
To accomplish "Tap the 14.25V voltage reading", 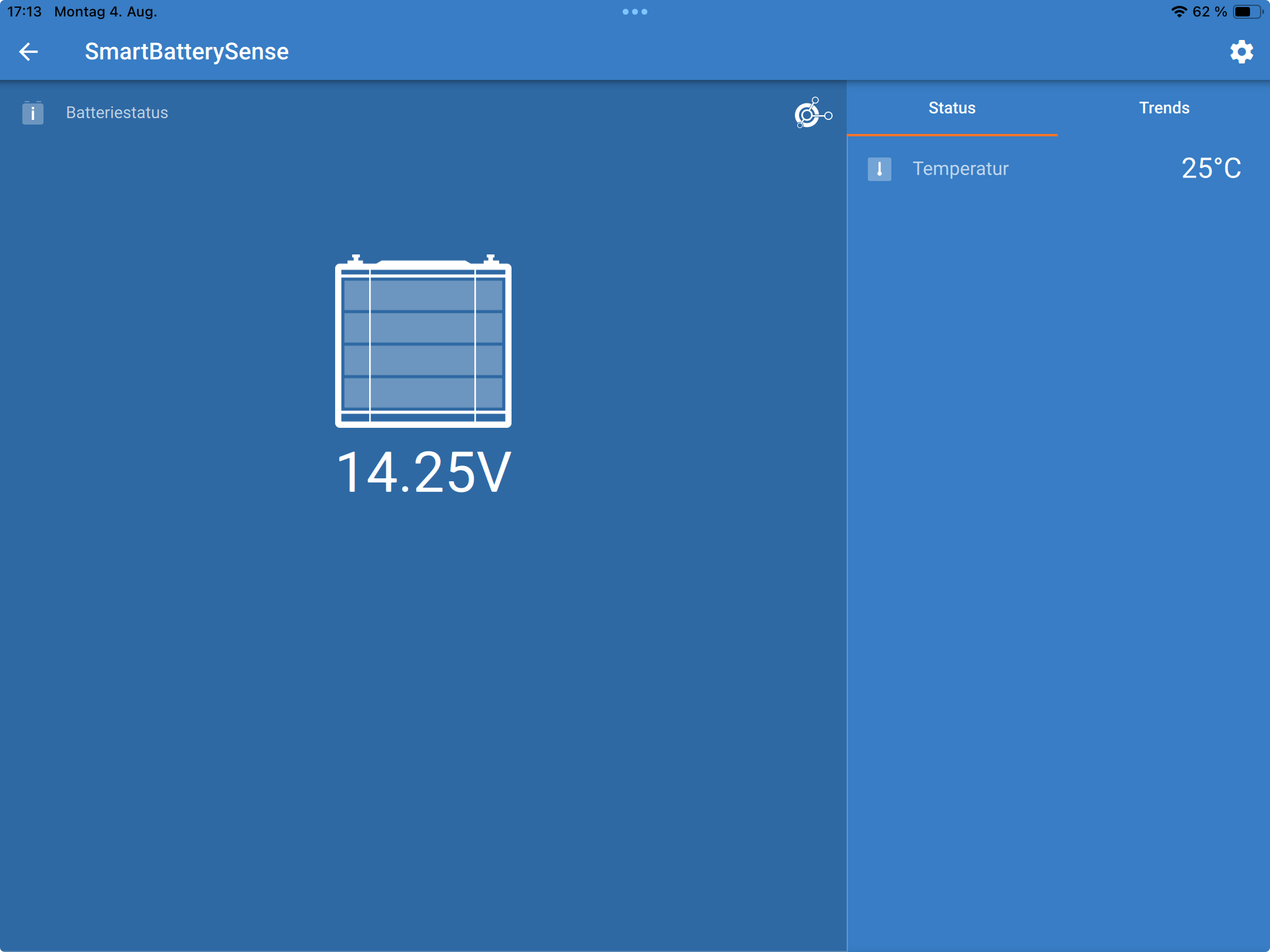I will pyautogui.click(x=423, y=473).
